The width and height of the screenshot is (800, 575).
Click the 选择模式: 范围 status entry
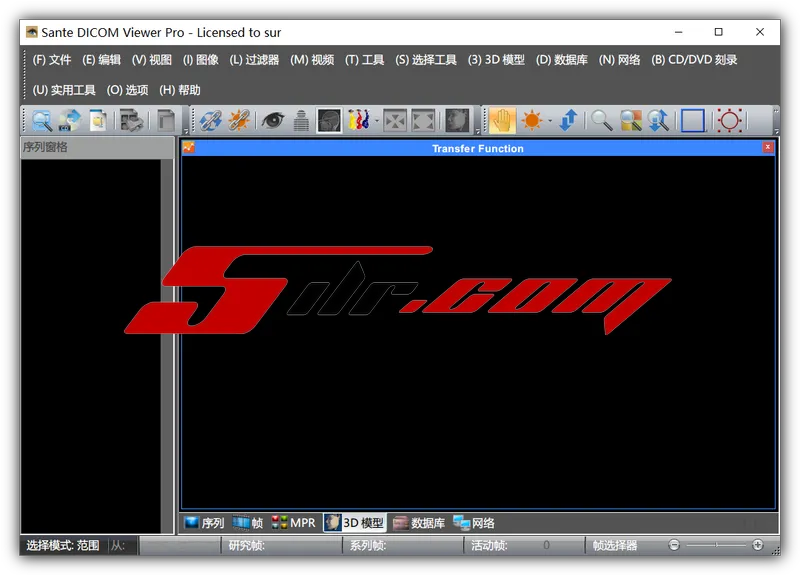point(63,545)
